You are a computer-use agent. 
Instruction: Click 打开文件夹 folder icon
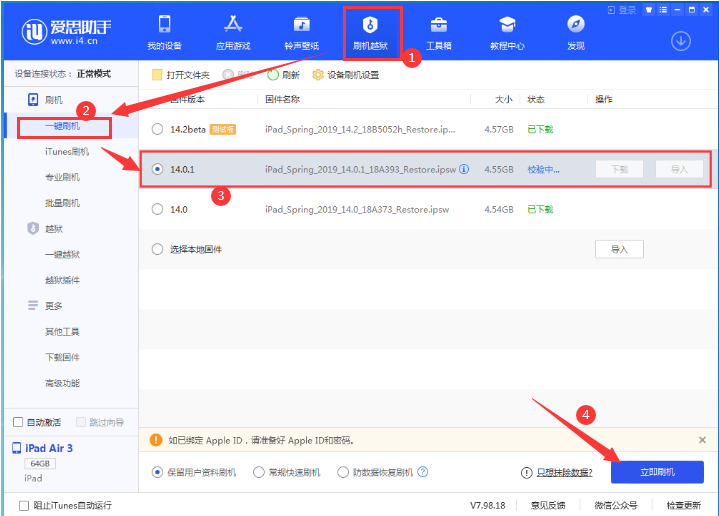pos(157,75)
